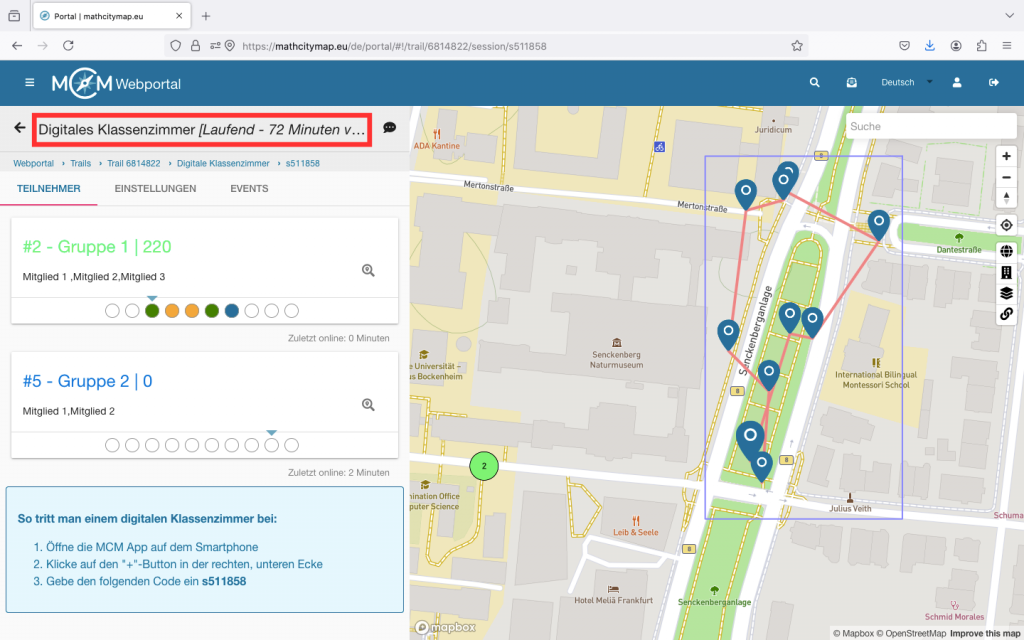1024x640 pixels.
Task: Open the chat speech bubble icon
Action: 390,128
